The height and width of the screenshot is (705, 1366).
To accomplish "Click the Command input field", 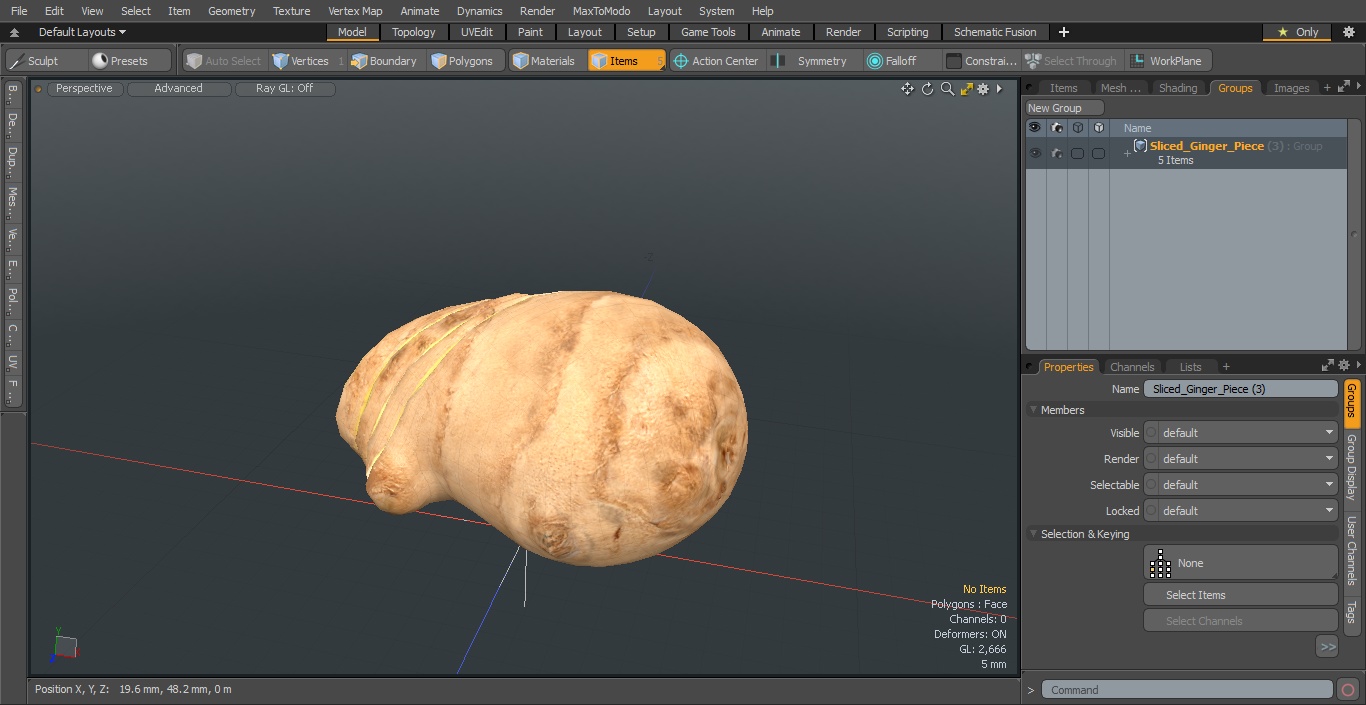I will [1187, 690].
